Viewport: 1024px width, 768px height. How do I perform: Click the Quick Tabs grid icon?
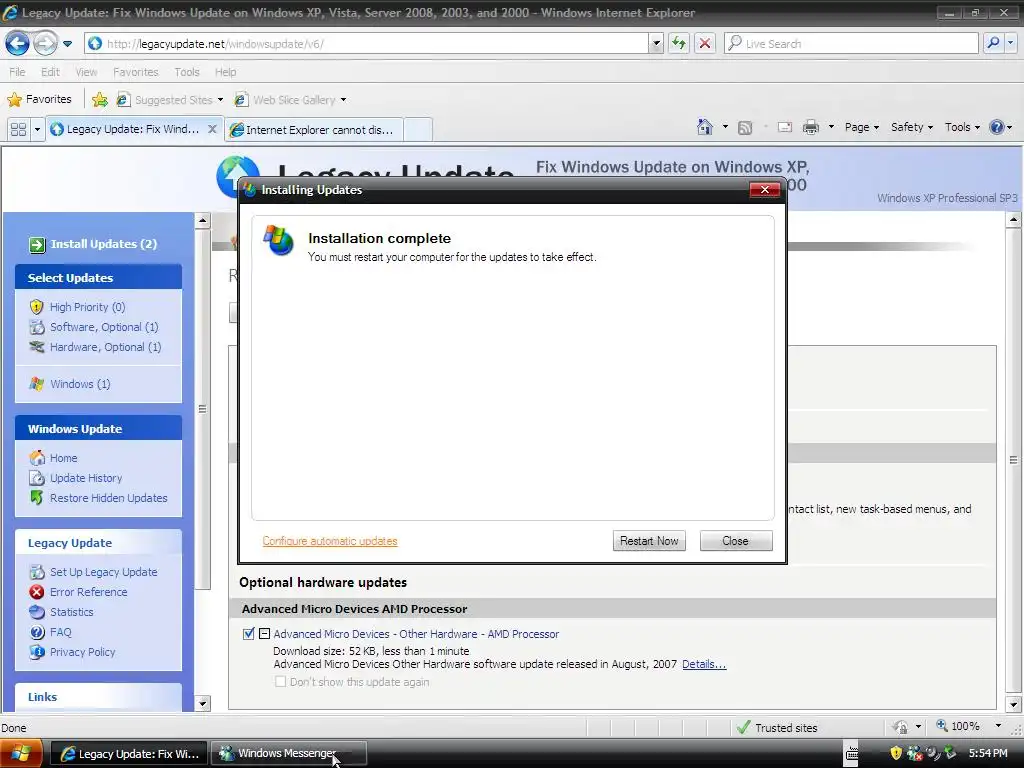[18, 129]
